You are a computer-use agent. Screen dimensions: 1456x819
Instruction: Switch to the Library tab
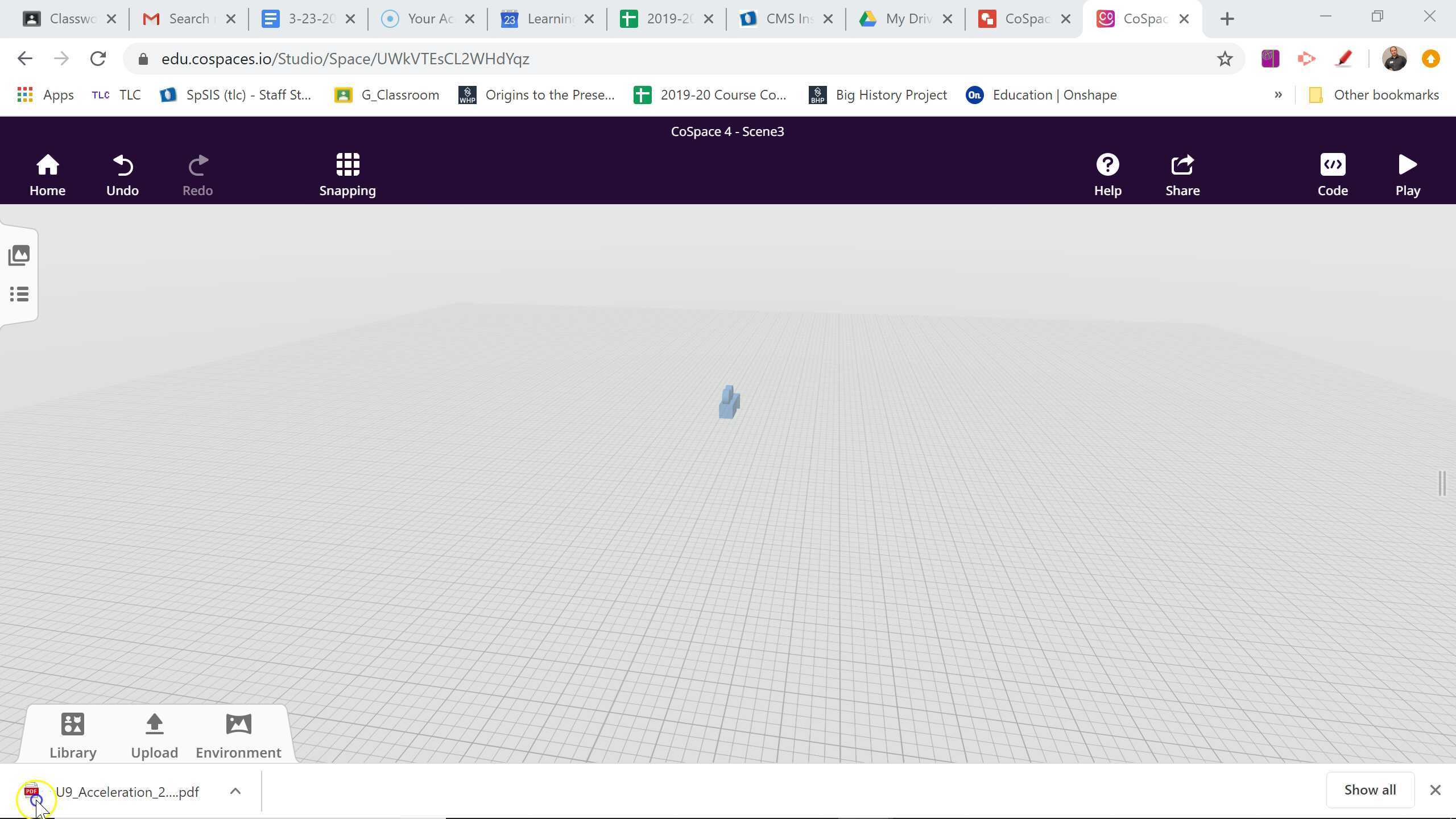tap(73, 734)
